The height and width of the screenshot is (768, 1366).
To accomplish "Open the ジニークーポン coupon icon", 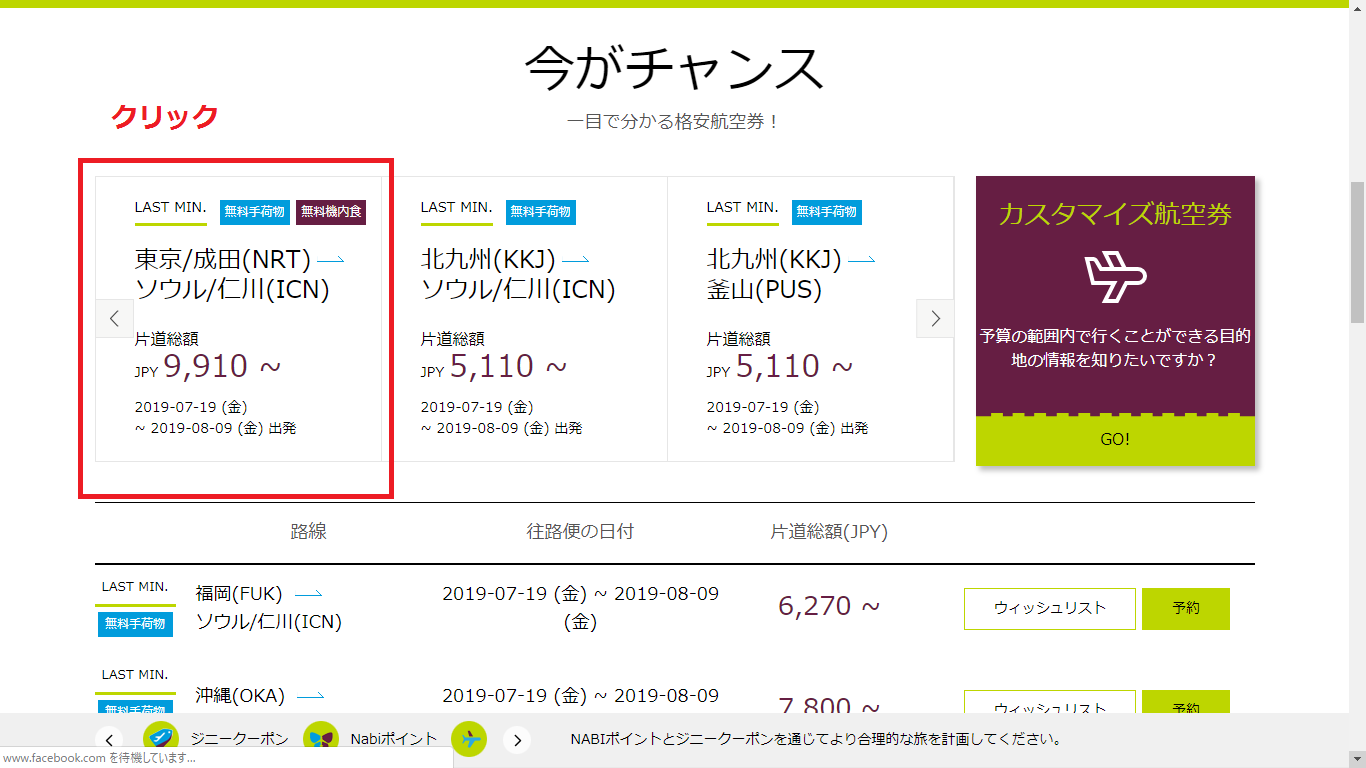I will tap(161, 739).
